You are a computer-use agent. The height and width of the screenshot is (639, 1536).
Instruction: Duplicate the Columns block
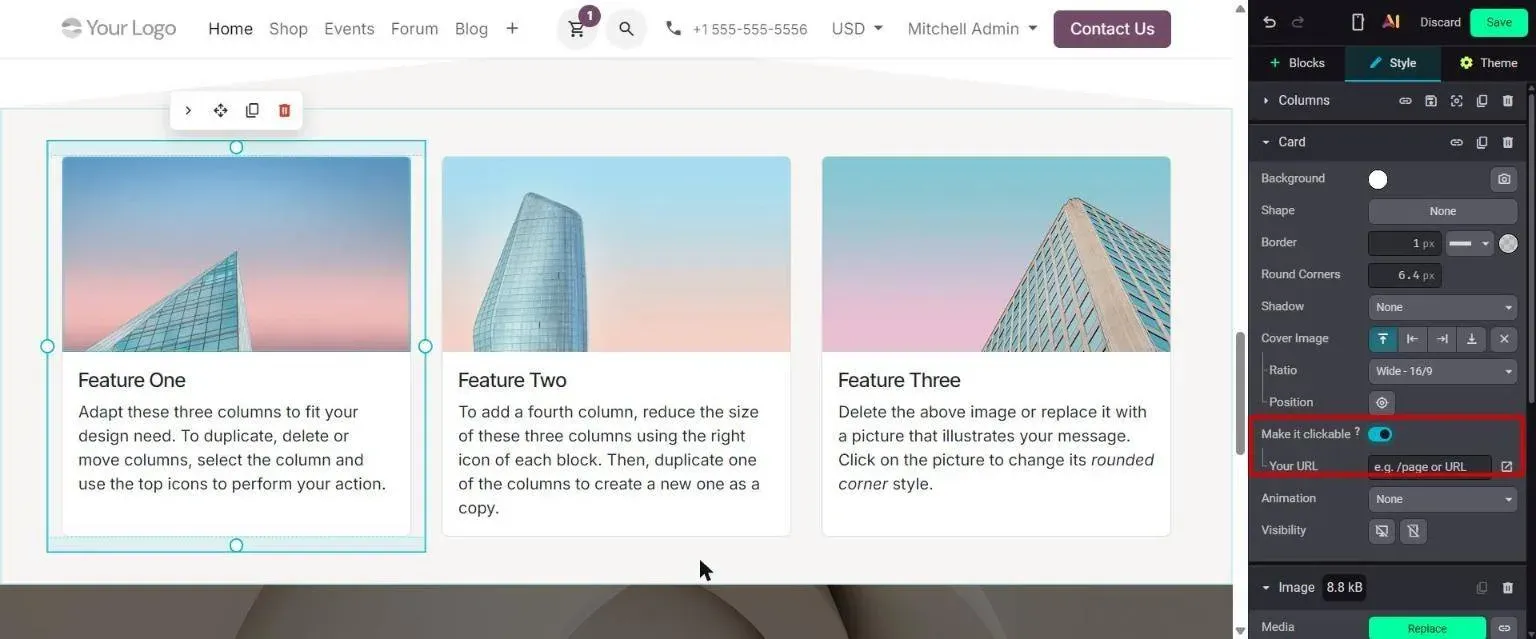pyautogui.click(x=1482, y=101)
